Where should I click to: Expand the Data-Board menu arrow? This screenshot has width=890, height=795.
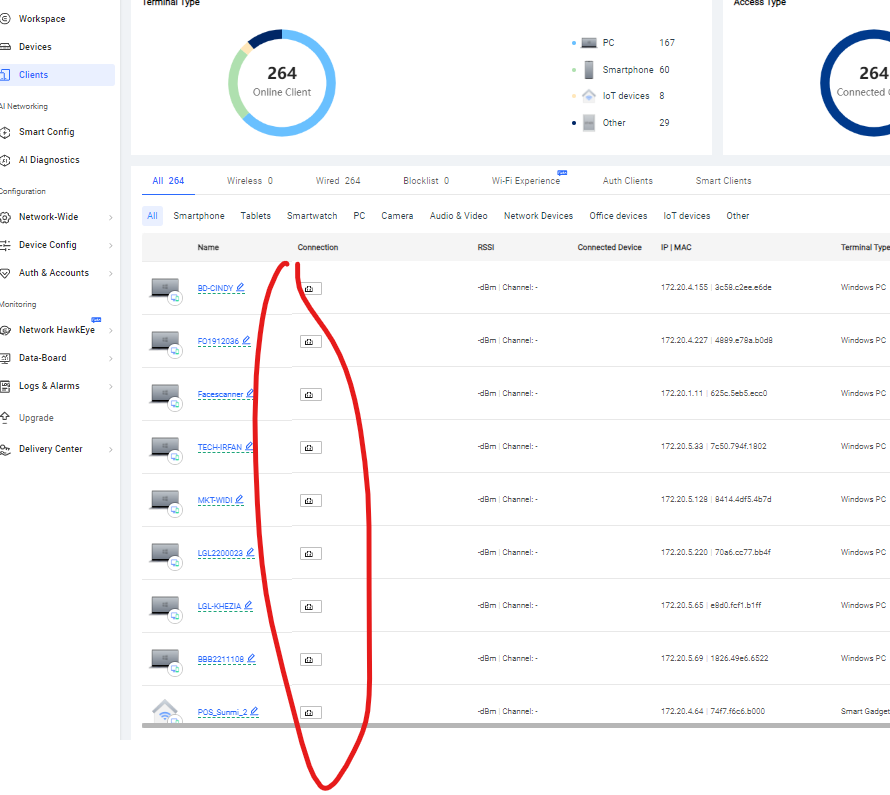click(x=111, y=359)
